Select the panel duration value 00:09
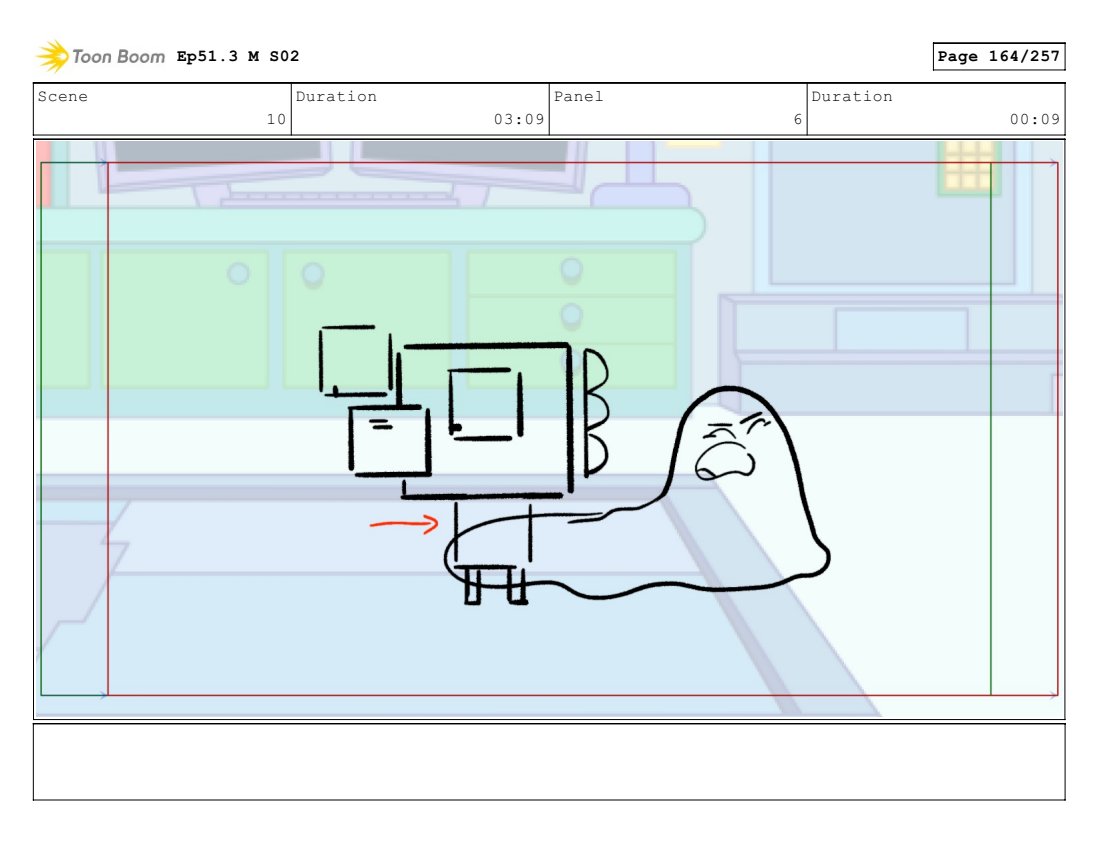Viewport: 1100px width, 850px height. [x=1035, y=120]
